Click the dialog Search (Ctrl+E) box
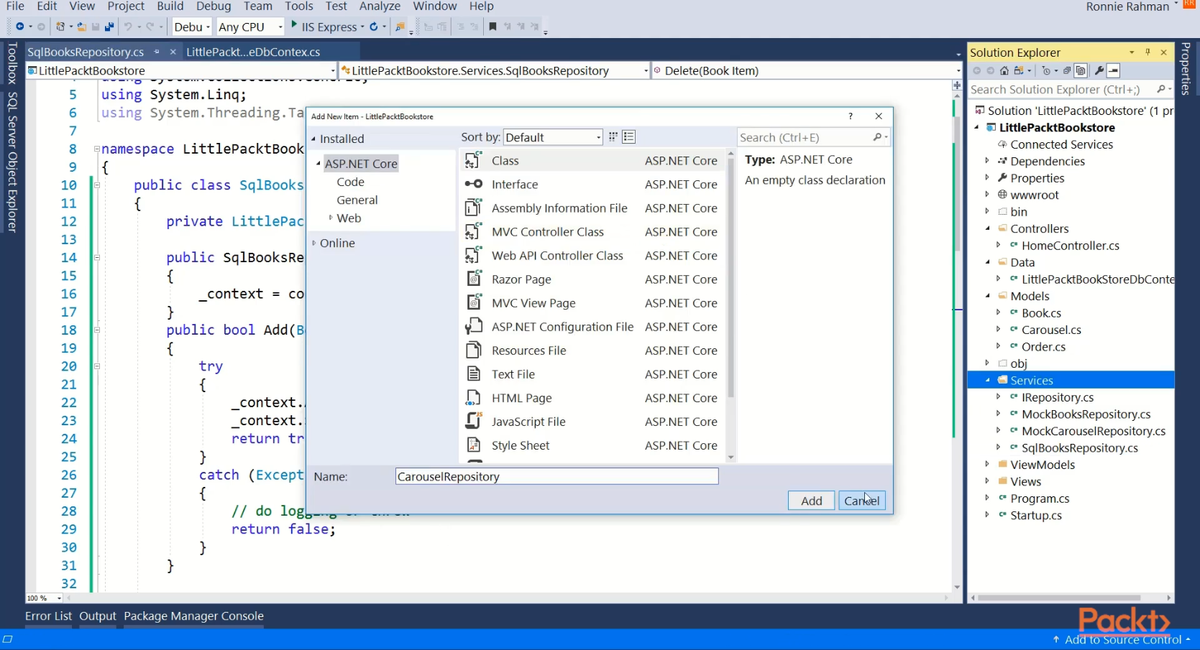1200x650 pixels. 813,137
